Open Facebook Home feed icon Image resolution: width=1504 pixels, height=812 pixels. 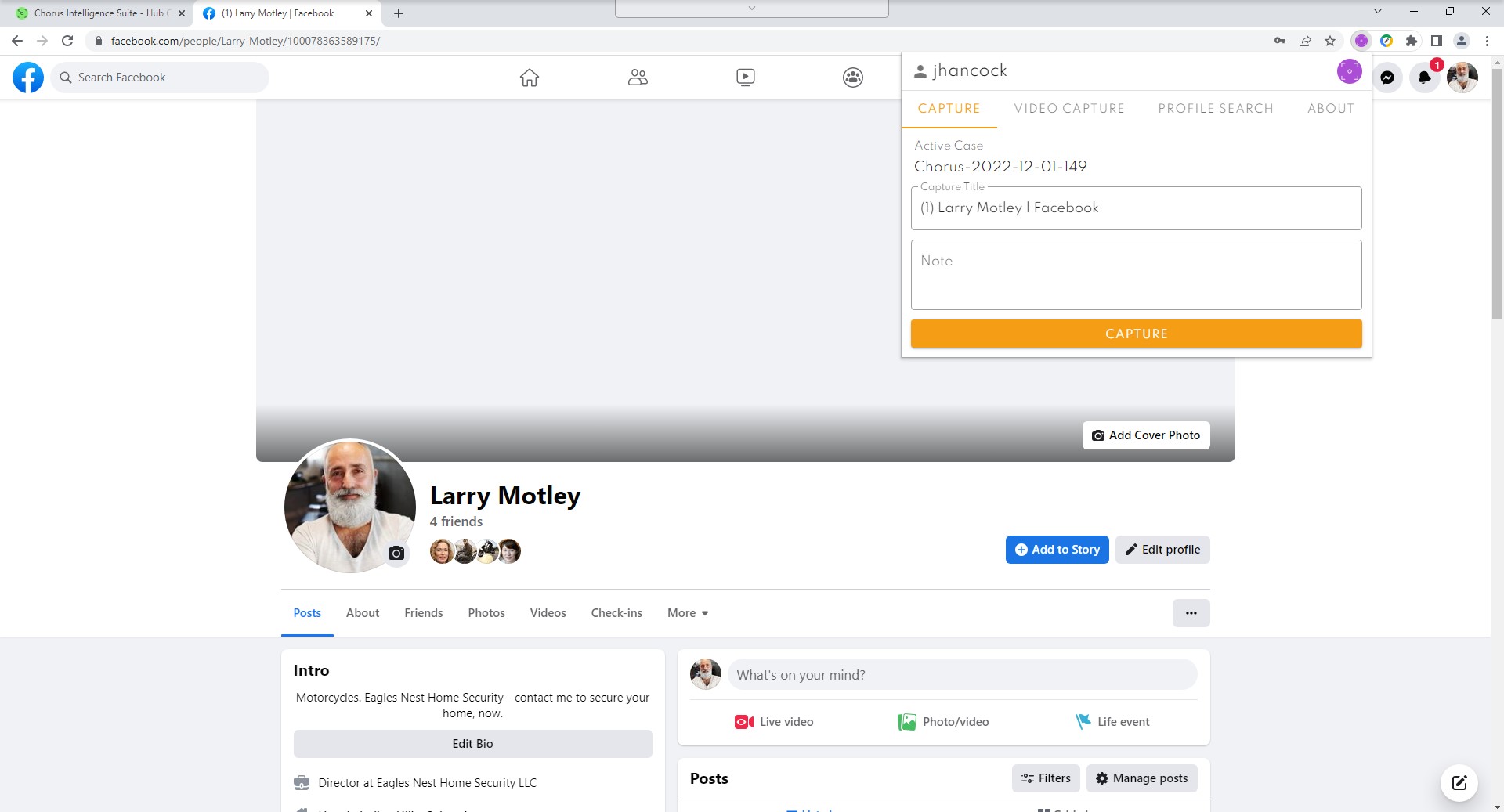click(530, 78)
